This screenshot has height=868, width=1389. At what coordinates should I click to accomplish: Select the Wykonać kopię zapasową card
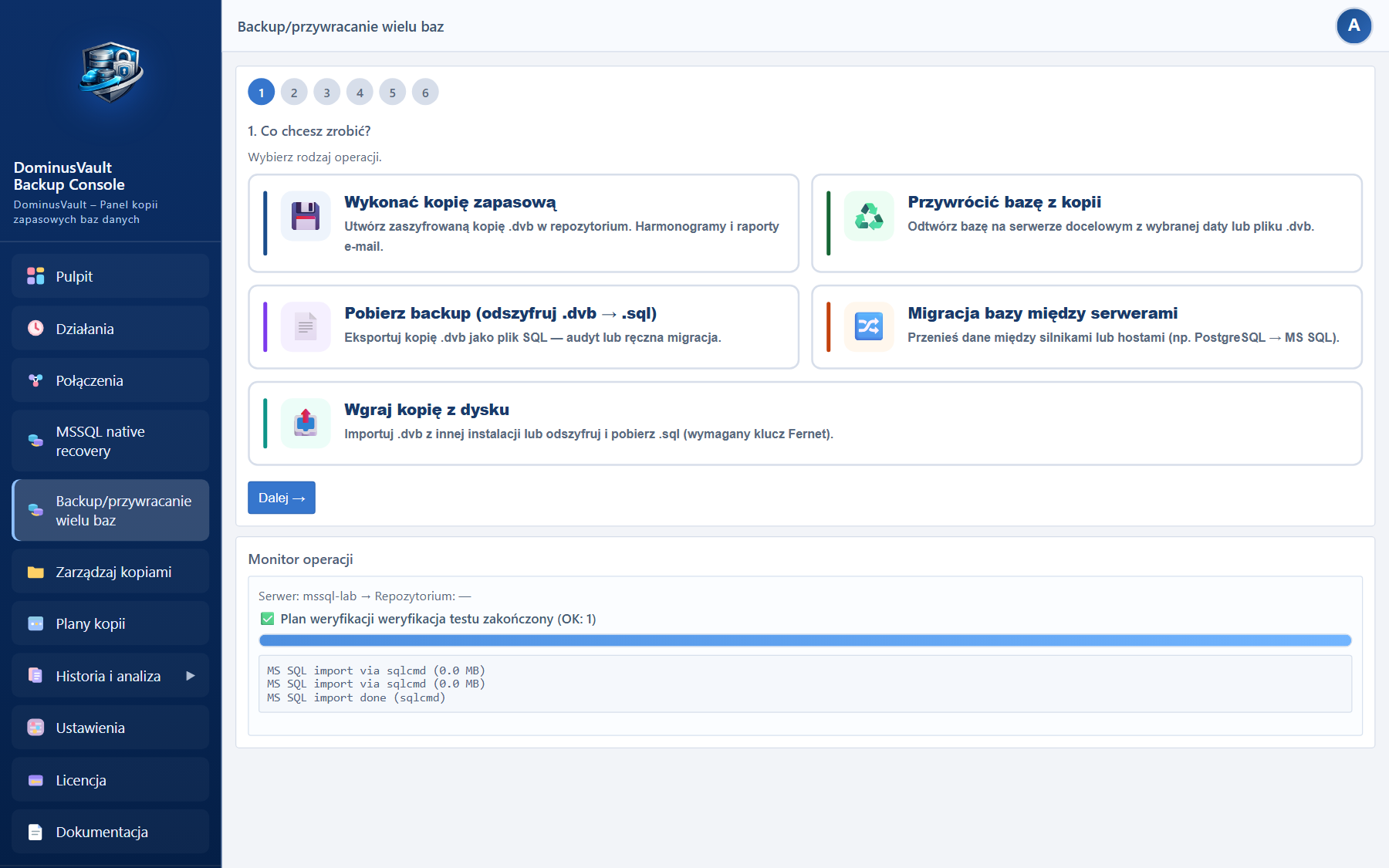[523, 223]
